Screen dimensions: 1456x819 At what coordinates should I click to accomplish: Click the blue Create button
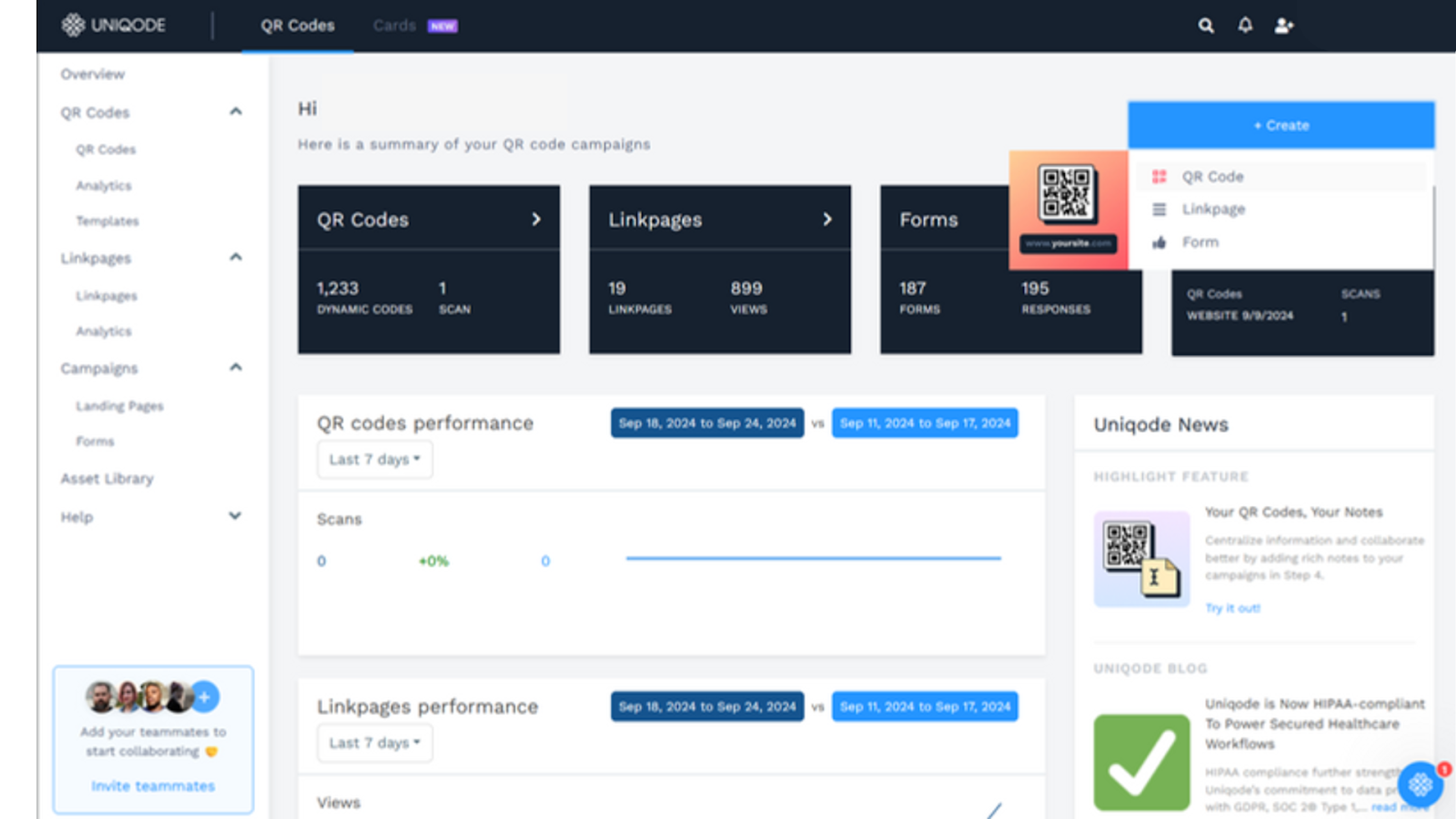(x=1281, y=126)
